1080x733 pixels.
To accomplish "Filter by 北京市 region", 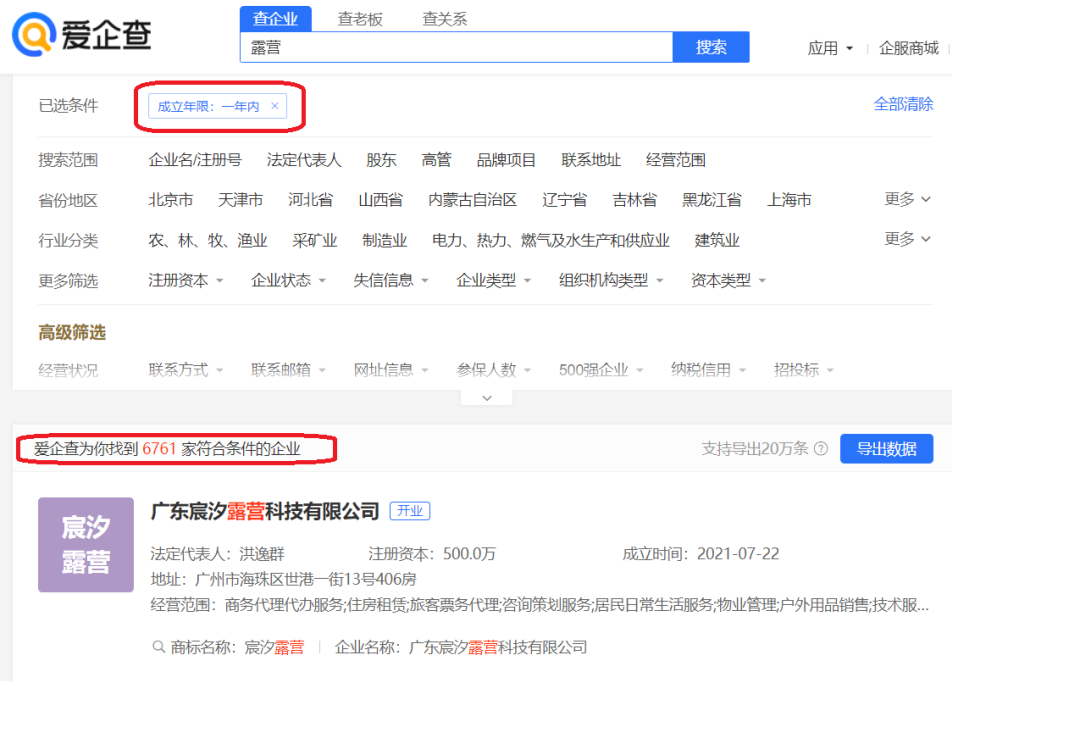I will [x=171, y=200].
